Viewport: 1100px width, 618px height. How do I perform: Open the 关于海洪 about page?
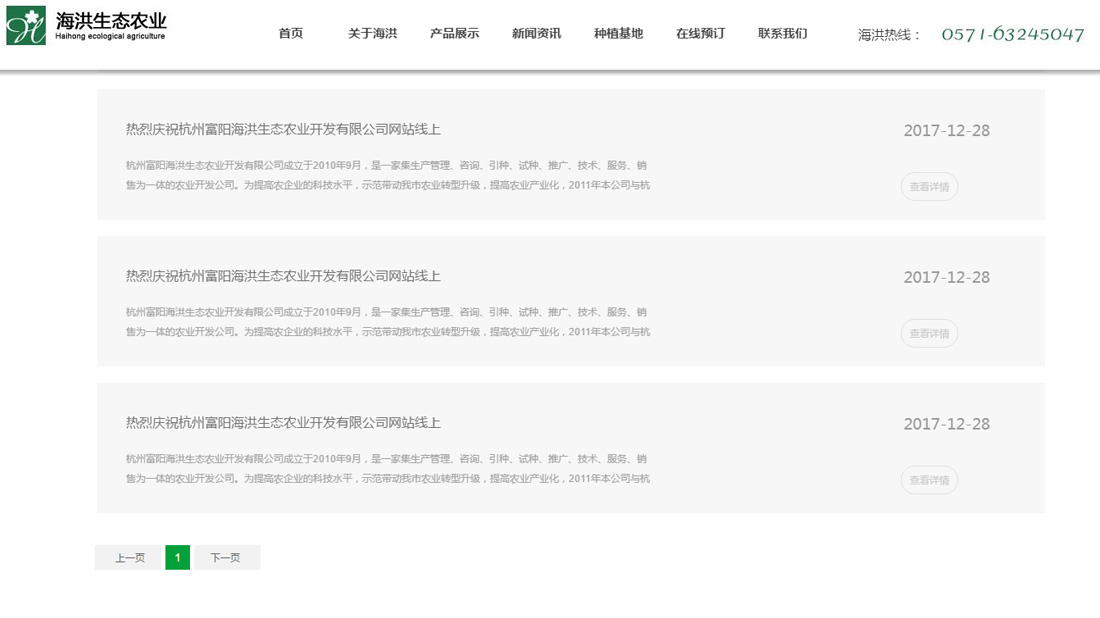point(371,32)
